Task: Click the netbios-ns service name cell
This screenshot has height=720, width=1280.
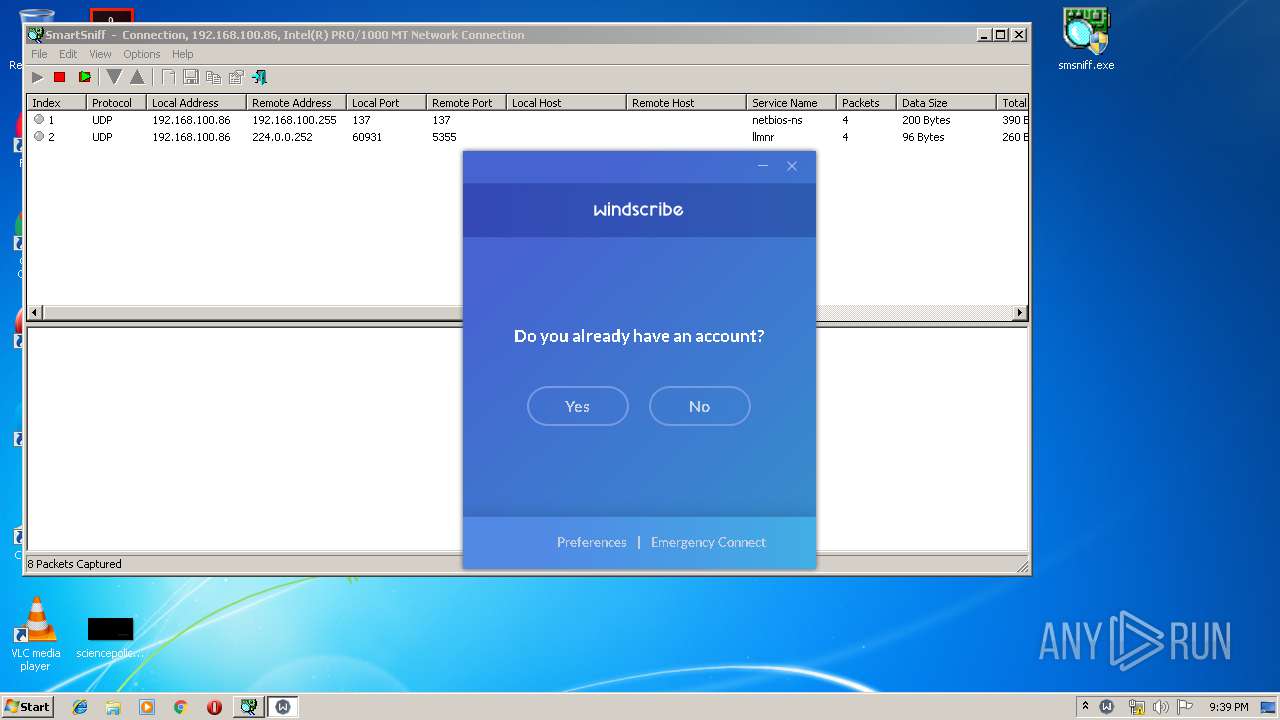Action: pyautogui.click(x=777, y=120)
